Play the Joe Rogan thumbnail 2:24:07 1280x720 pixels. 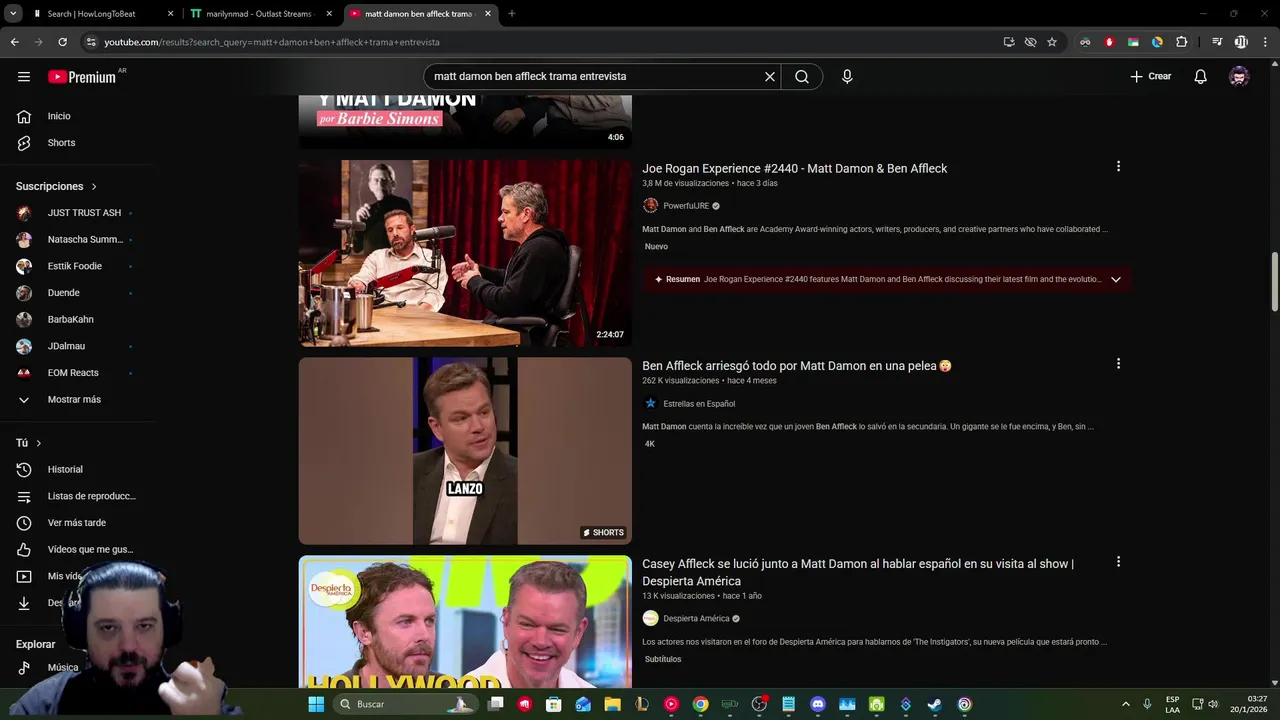click(x=465, y=253)
